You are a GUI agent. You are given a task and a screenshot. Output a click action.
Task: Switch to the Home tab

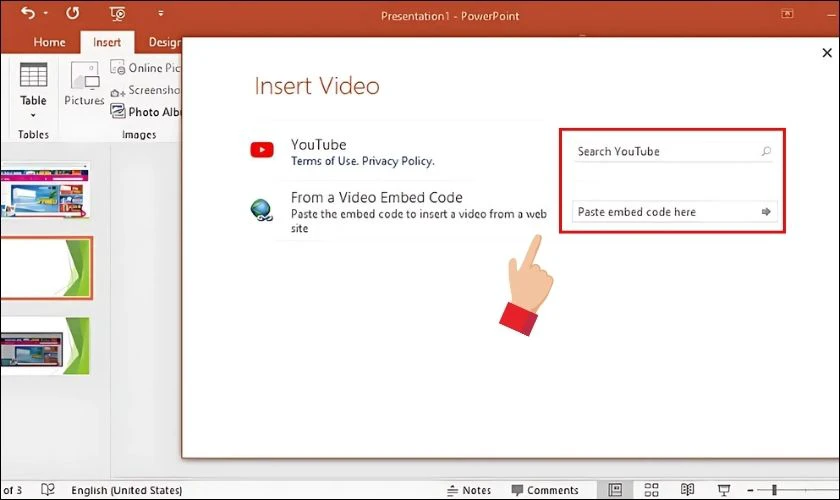coord(49,42)
